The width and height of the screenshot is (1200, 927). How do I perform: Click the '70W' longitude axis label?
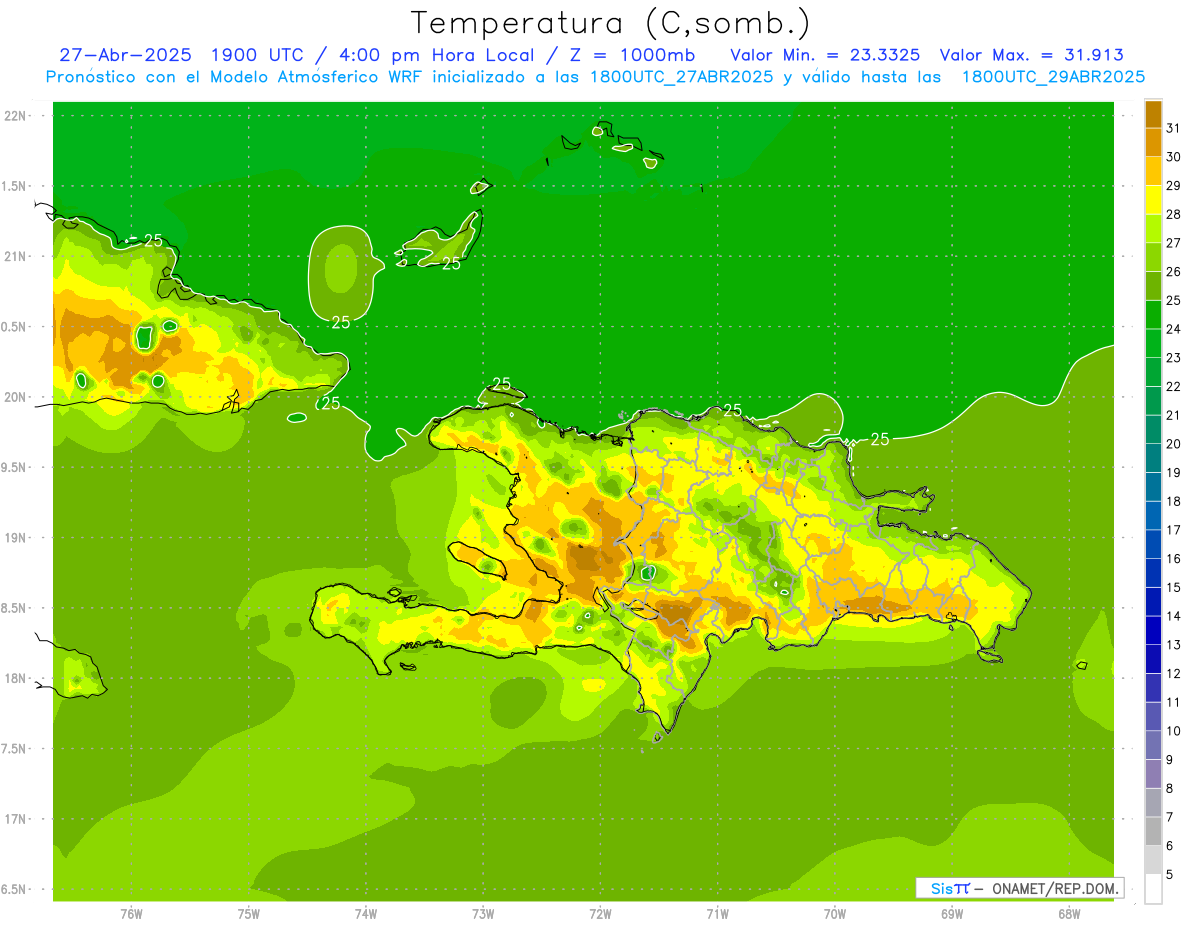coord(835,913)
